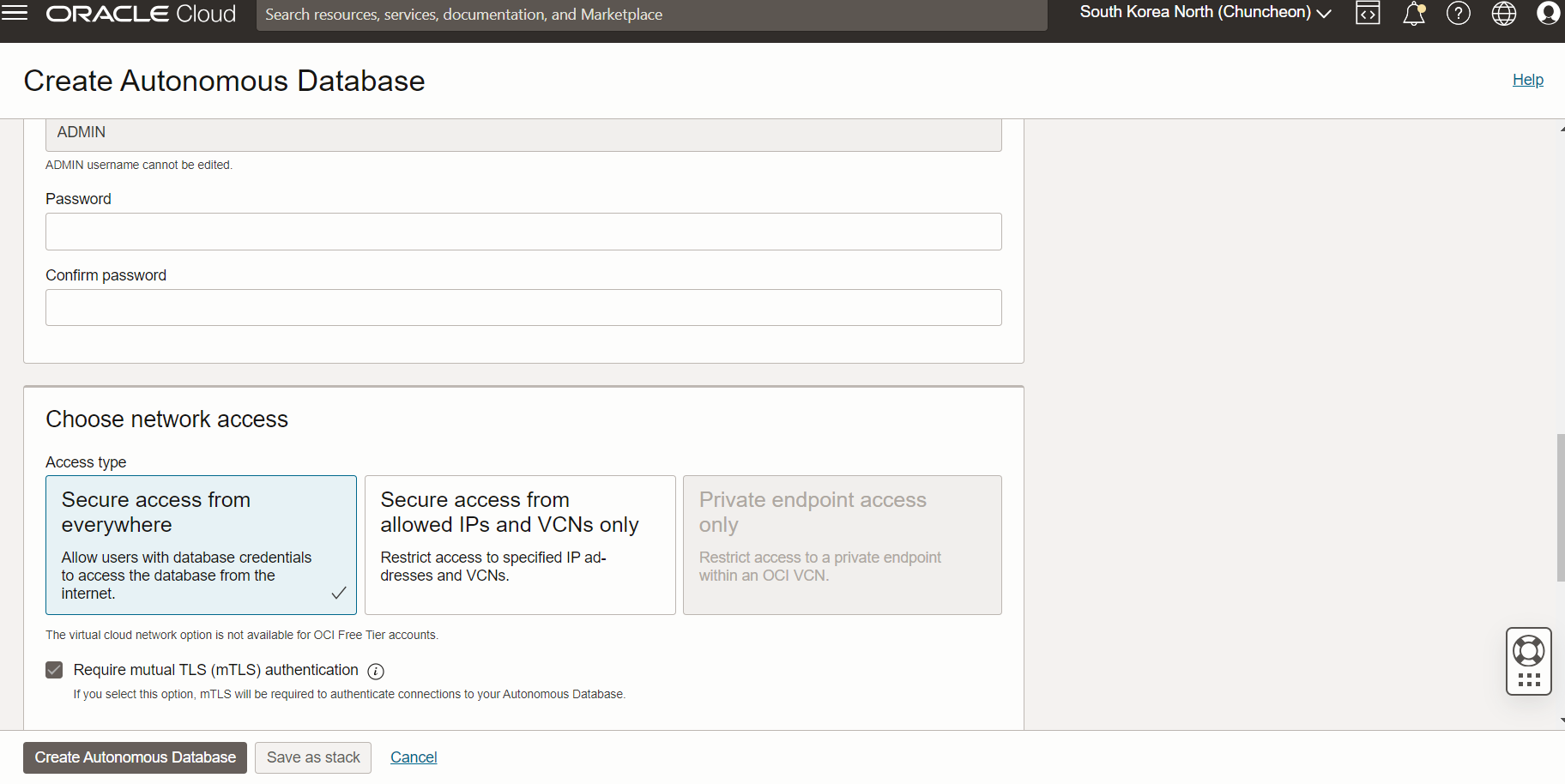Image resolution: width=1565 pixels, height=784 pixels.
Task: Click the mTLS required description text
Action: pyautogui.click(x=349, y=694)
